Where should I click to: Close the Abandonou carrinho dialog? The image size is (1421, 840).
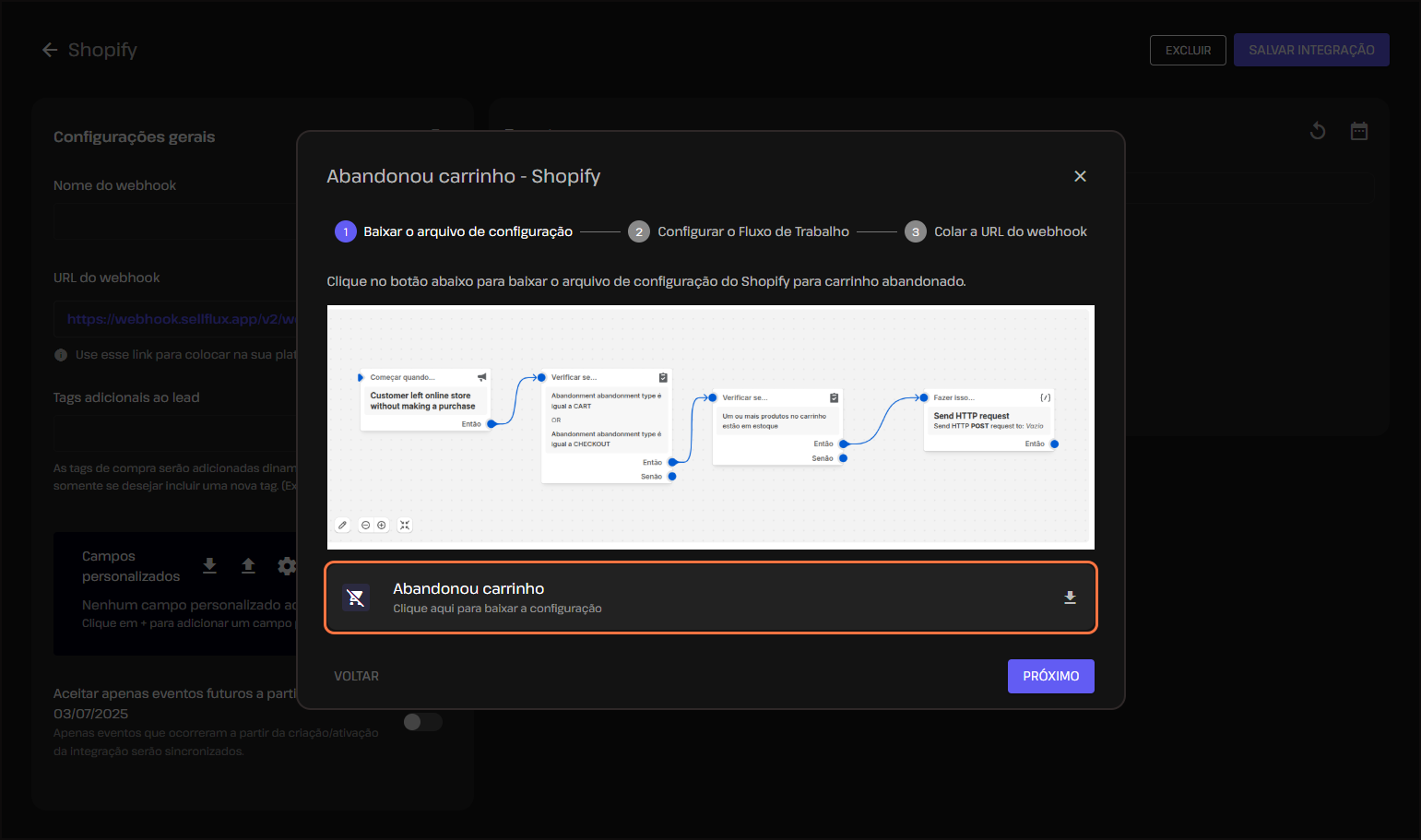click(x=1080, y=176)
